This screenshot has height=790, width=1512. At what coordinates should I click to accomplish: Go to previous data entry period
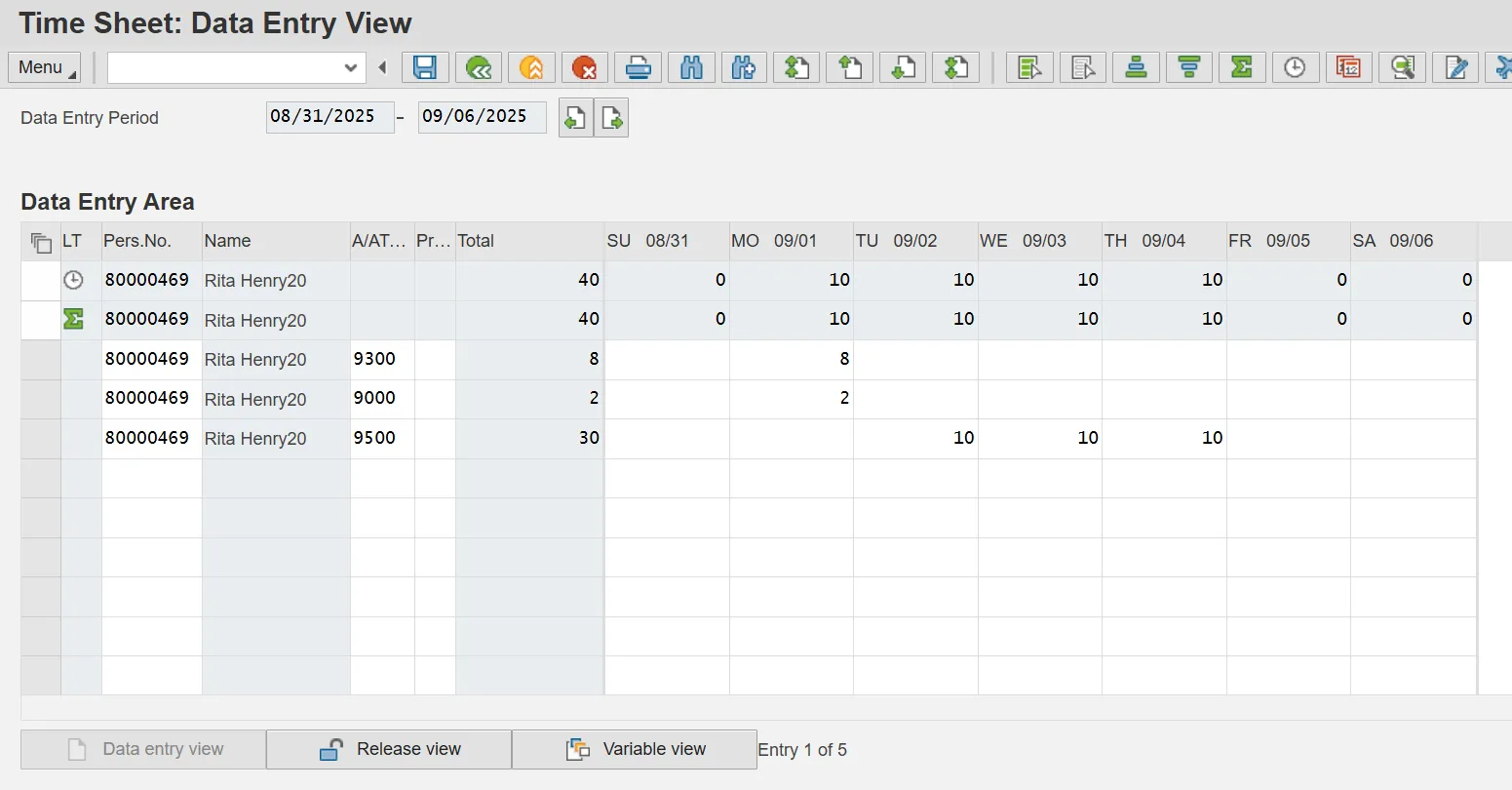(575, 118)
